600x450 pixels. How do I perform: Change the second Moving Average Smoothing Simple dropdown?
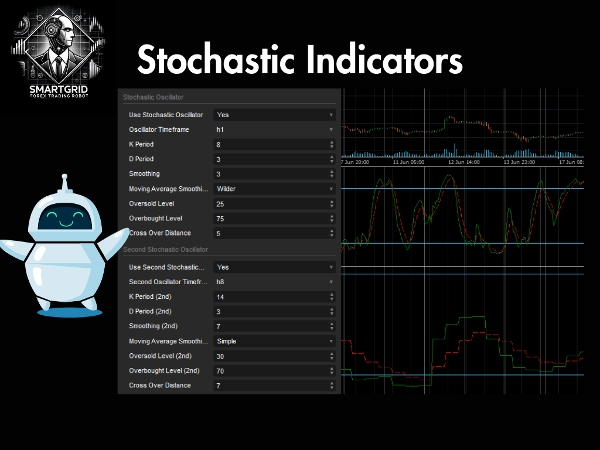pos(275,341)
